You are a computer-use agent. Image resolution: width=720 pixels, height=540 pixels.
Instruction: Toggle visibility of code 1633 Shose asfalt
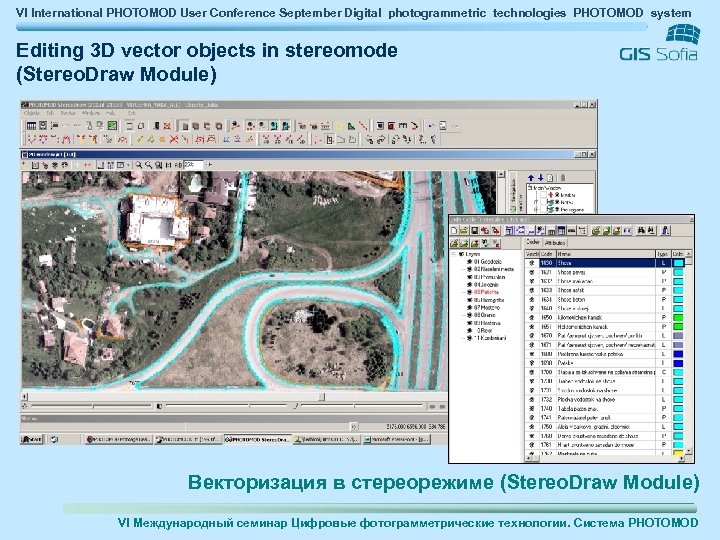[x=532, y=290]
